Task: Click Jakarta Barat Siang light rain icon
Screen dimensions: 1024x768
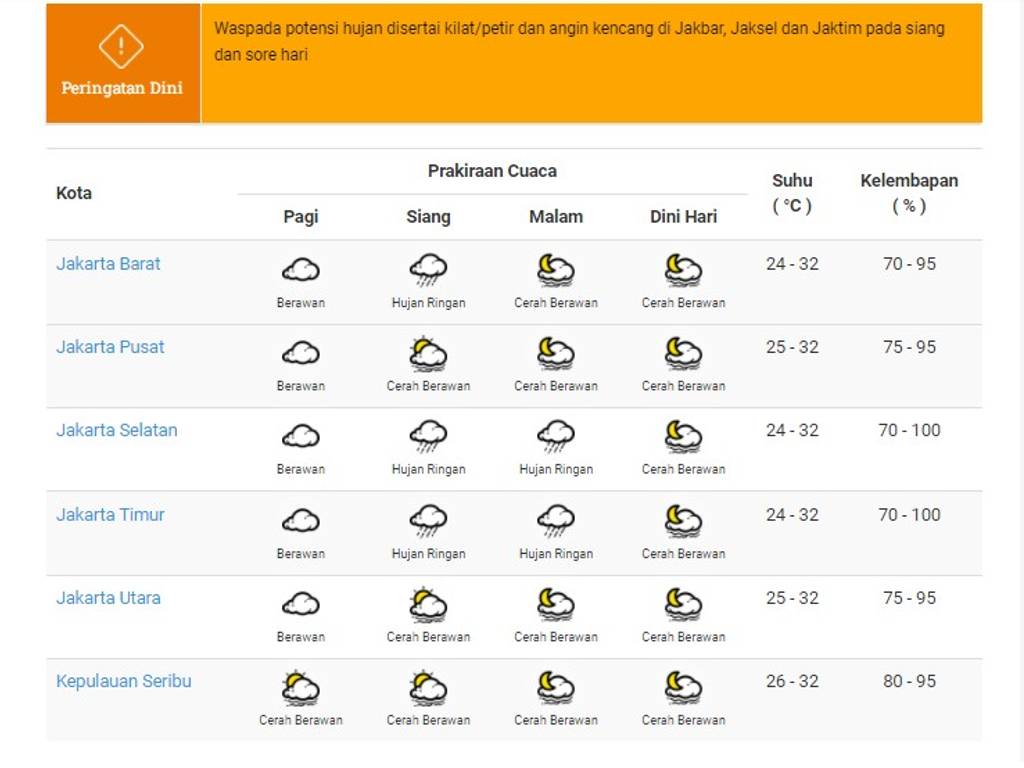Action: coord(428,269)
